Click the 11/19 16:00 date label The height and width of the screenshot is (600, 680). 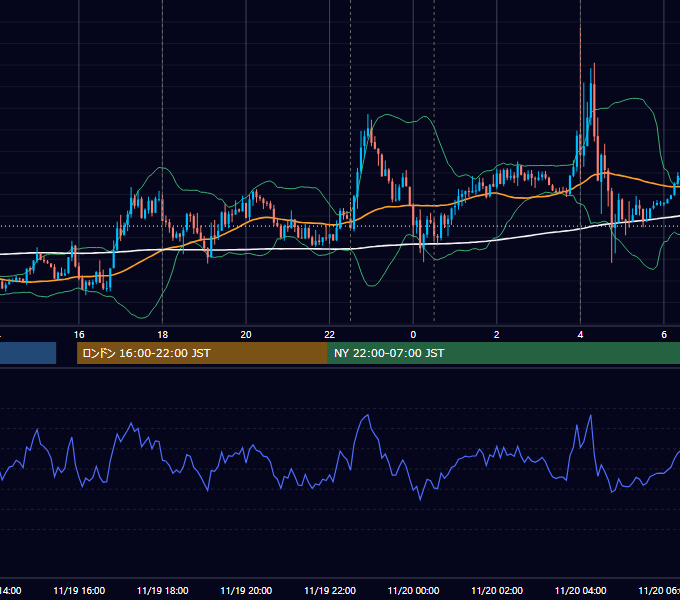[79, 591]
